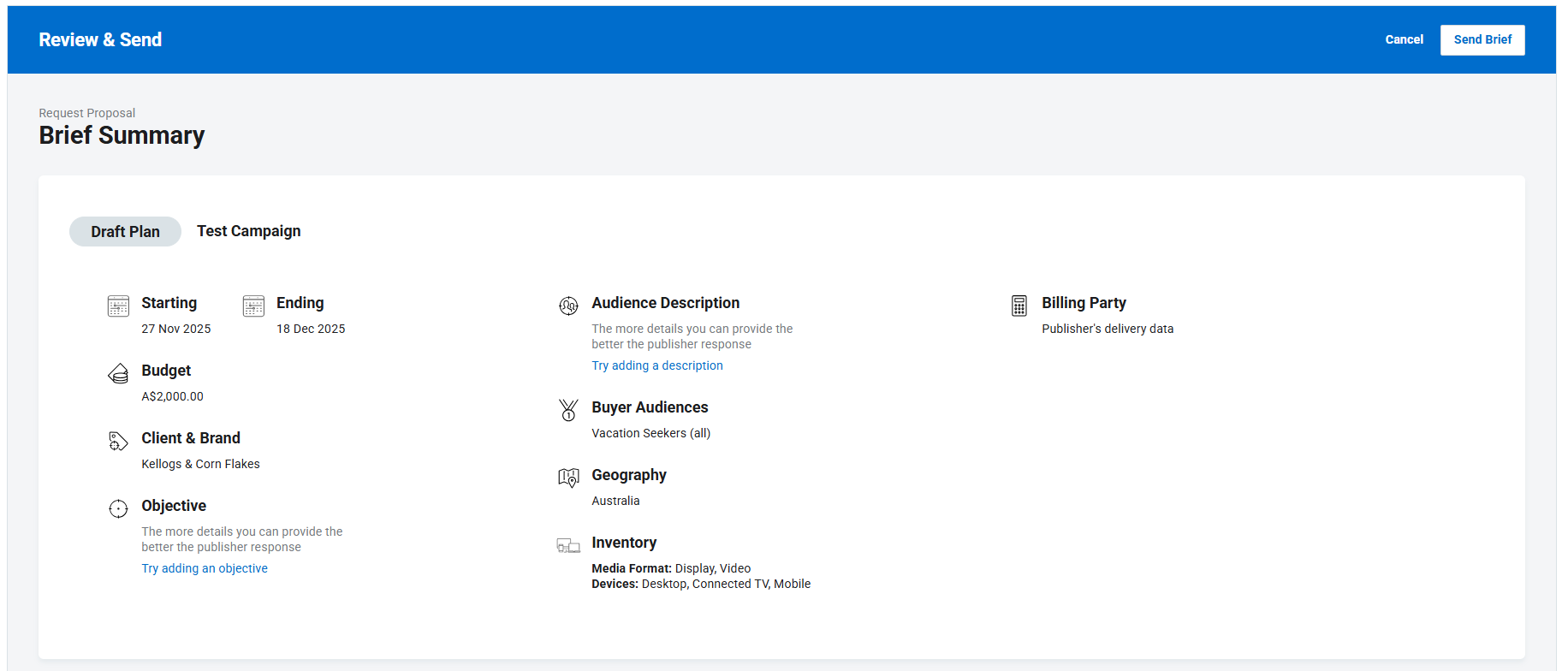The image size is (1568, 671).
Task: Select the Draft Plan badge
Action: tap(125, 232)
